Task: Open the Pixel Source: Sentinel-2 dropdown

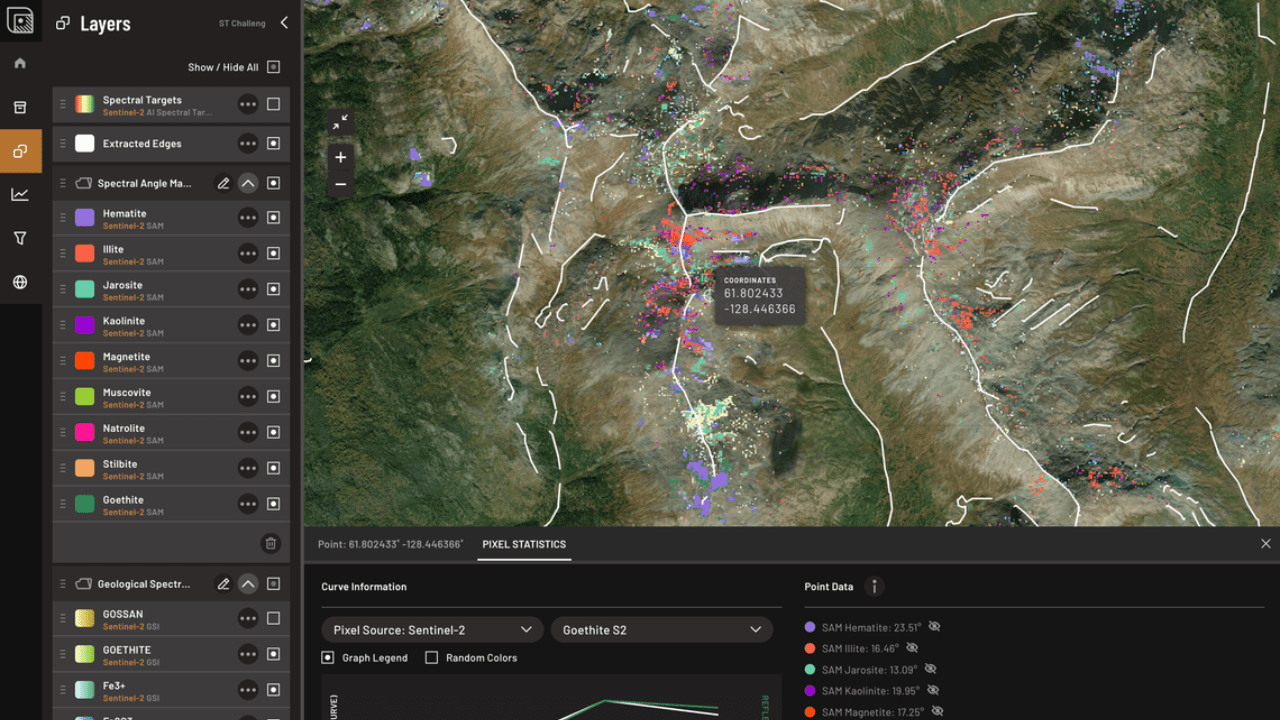Action: tap(432, 630)
